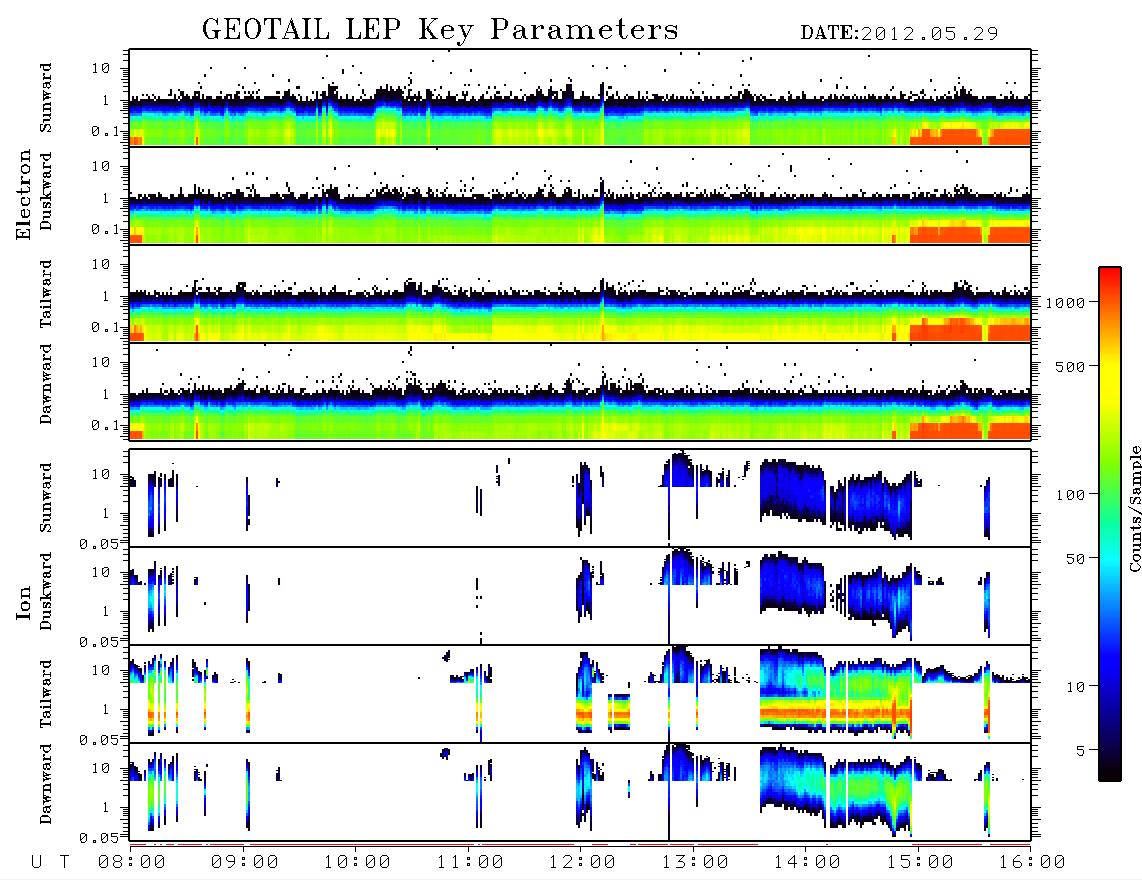This screenshot has height=880, width=1142.
Task: Select the Ion Tailward axis label
Action: pyautogui.click(x=46, y=694)
